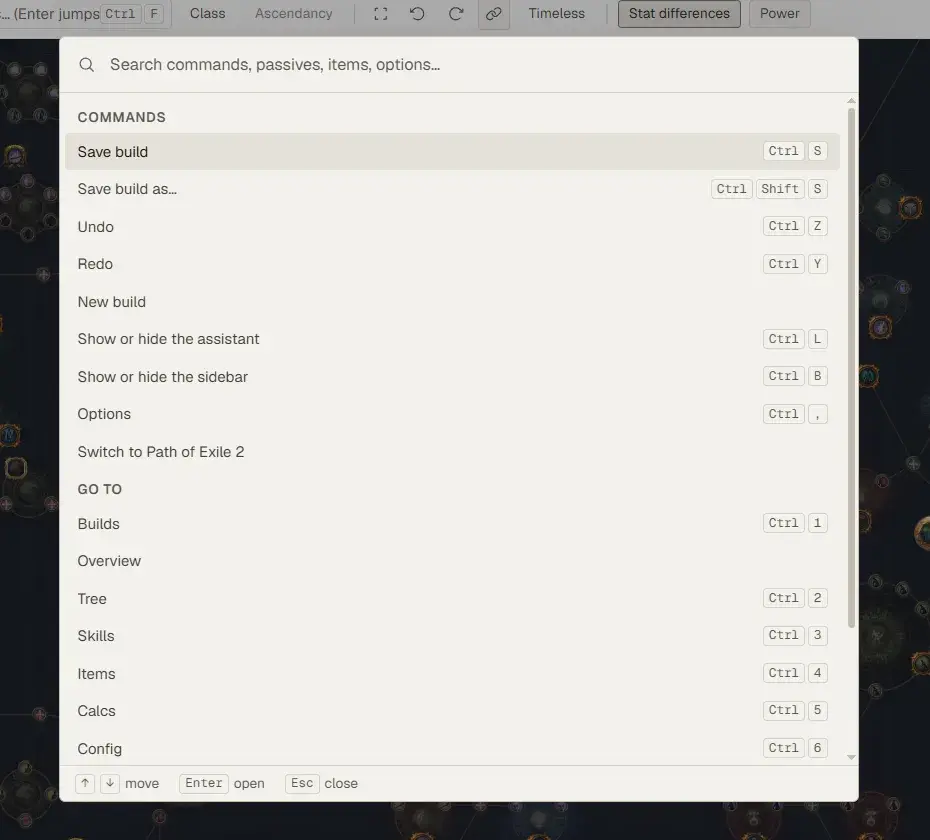The width and height of the screenshot is (930, 840).
Task: Go to Skills
Action: (453, 636)
